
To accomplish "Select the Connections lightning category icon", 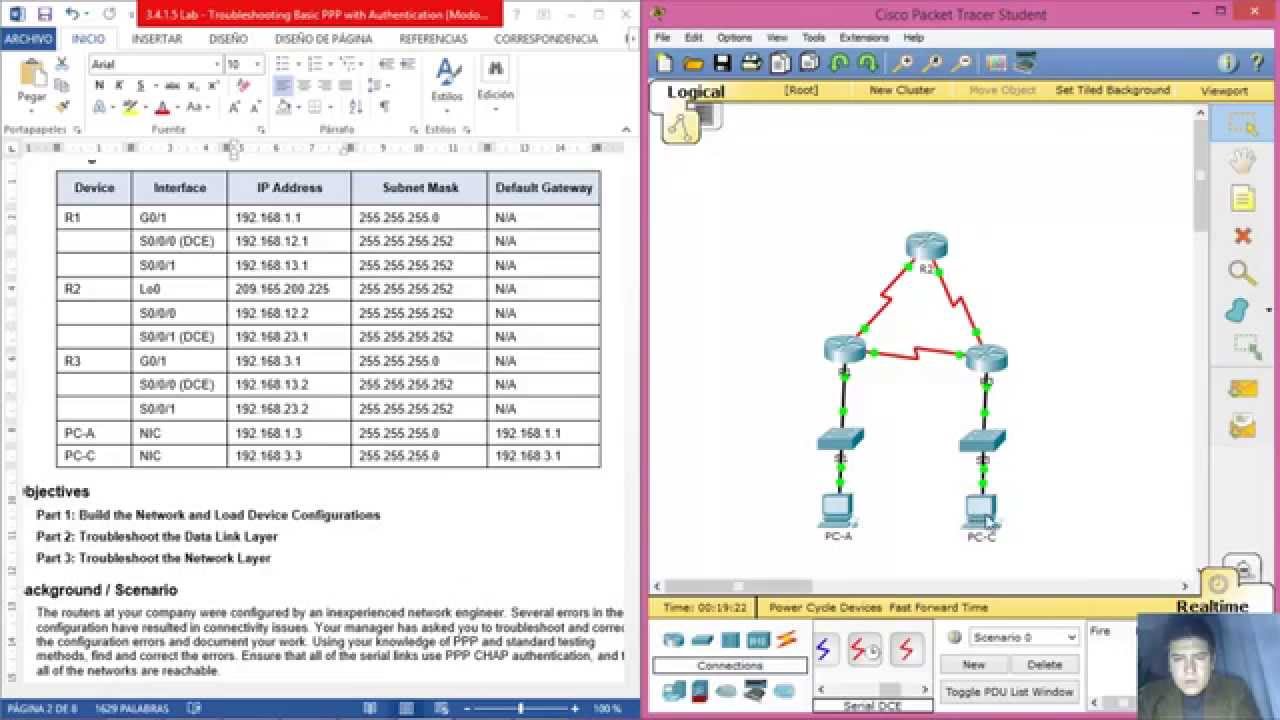I will point(787,640).
